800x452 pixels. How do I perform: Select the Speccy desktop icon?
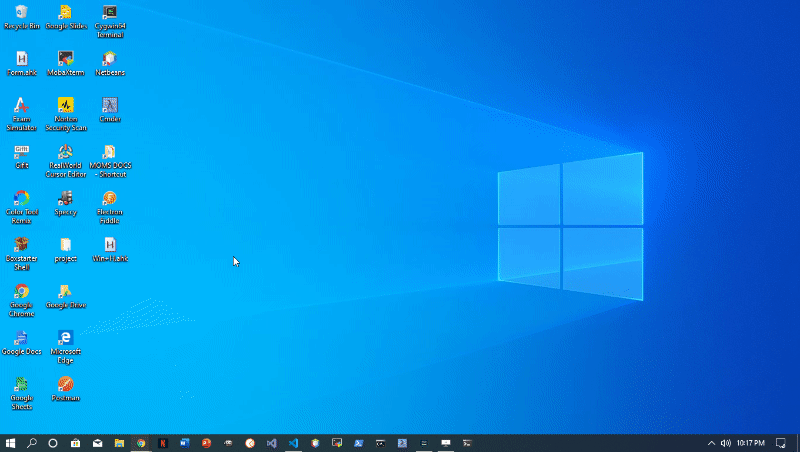(x=66, y=203)
